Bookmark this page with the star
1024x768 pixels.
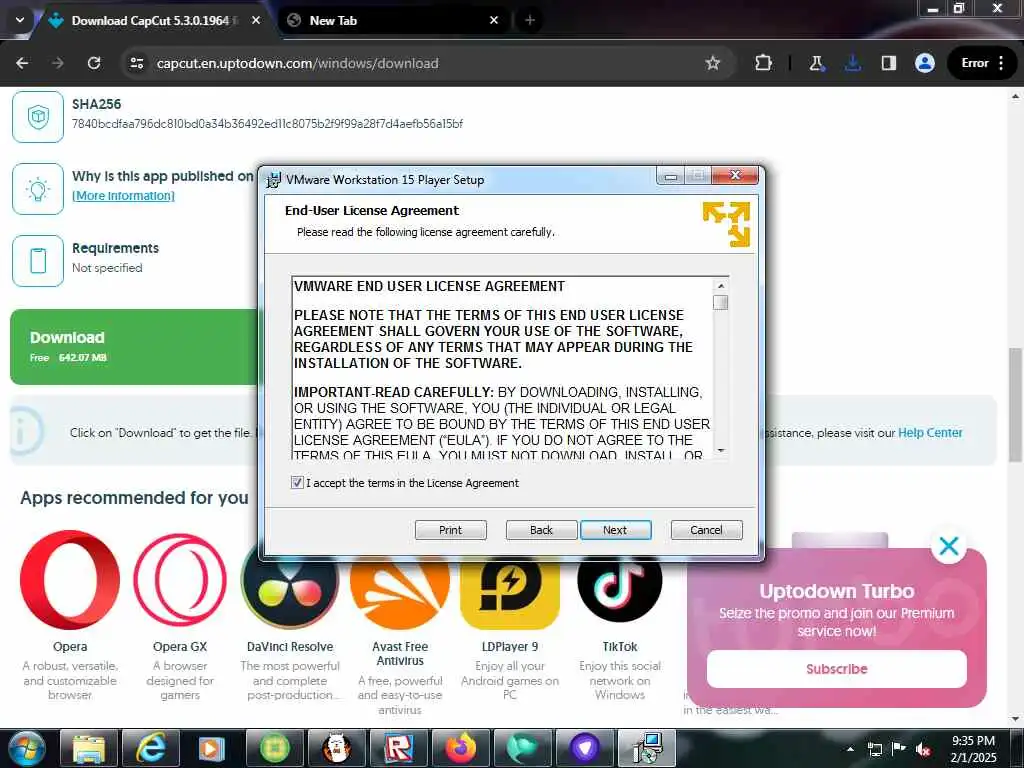[x=712, y=63]
